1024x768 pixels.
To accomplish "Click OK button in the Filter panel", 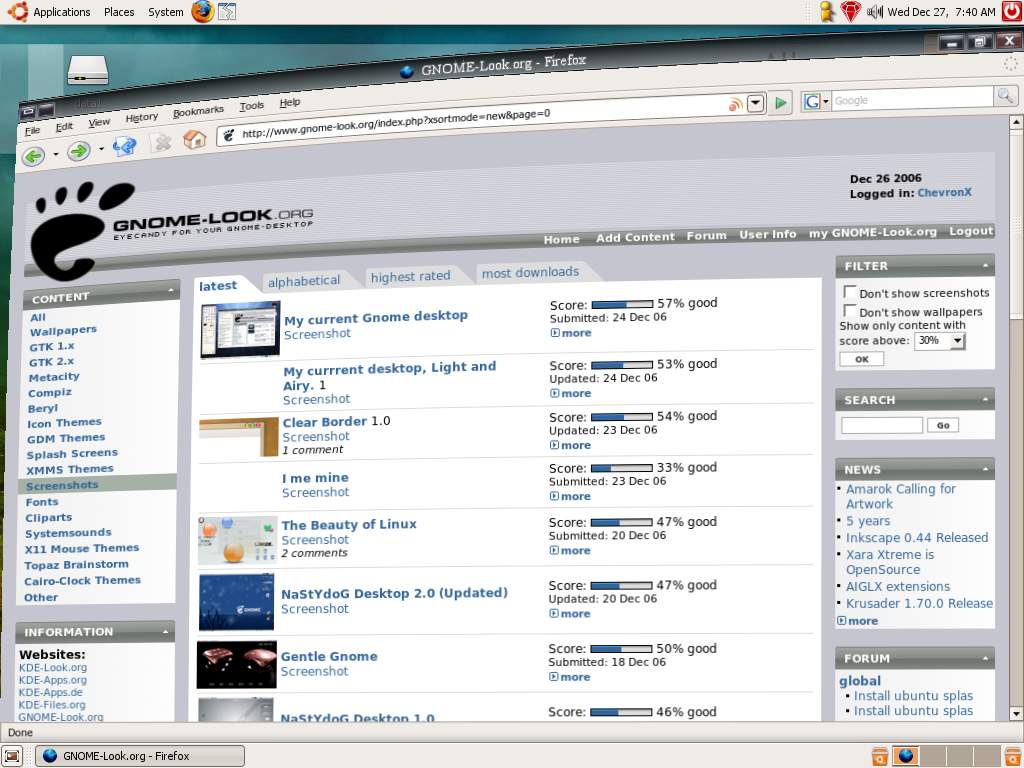I will click(861, 359).
